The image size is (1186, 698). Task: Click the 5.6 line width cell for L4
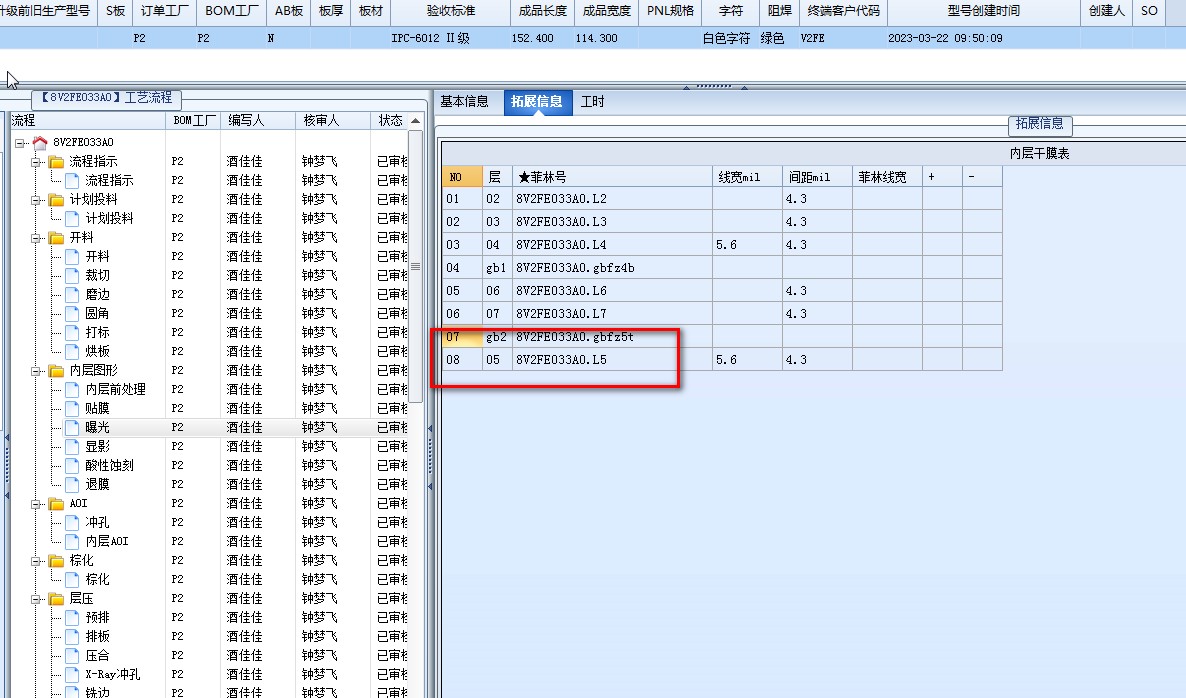(x=747, y=245)
